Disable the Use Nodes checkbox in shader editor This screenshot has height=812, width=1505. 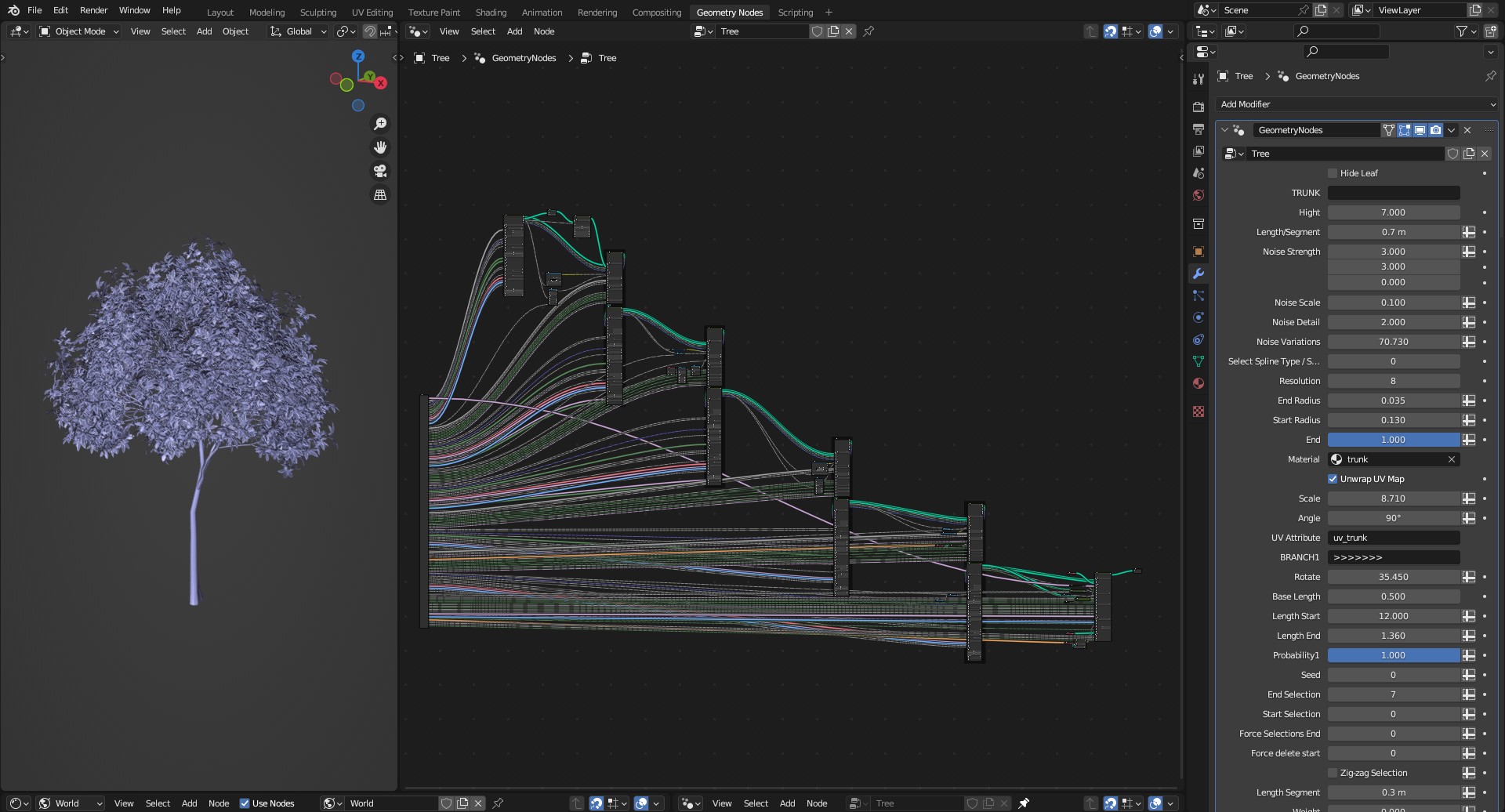(245, 803)
